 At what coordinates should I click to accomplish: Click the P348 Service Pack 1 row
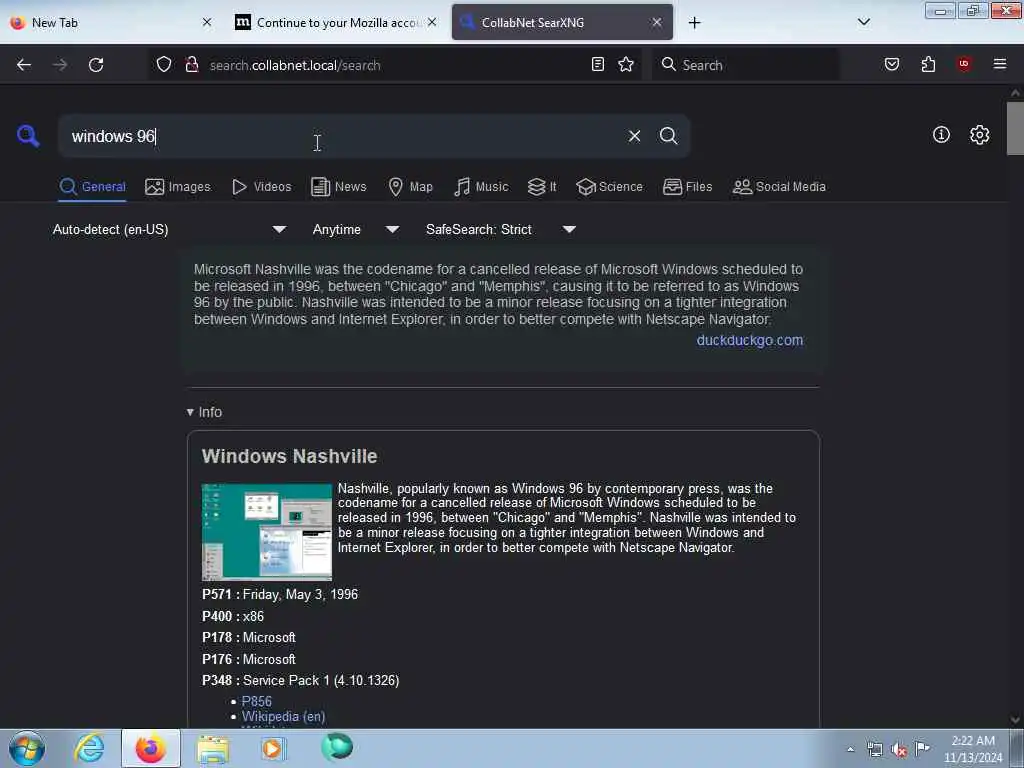pos(300,680)
